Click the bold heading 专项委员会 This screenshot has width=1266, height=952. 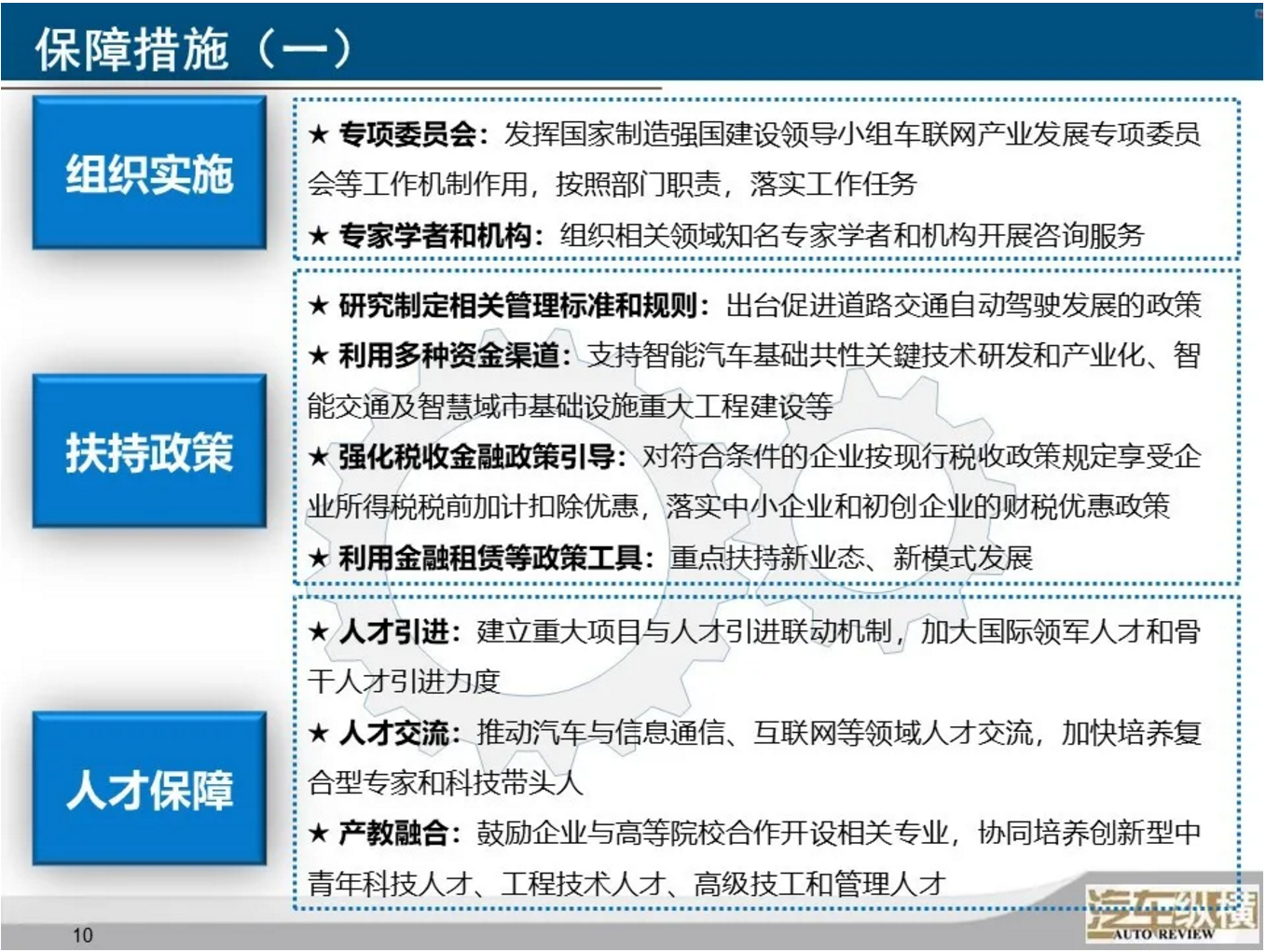tap(407, 134)
